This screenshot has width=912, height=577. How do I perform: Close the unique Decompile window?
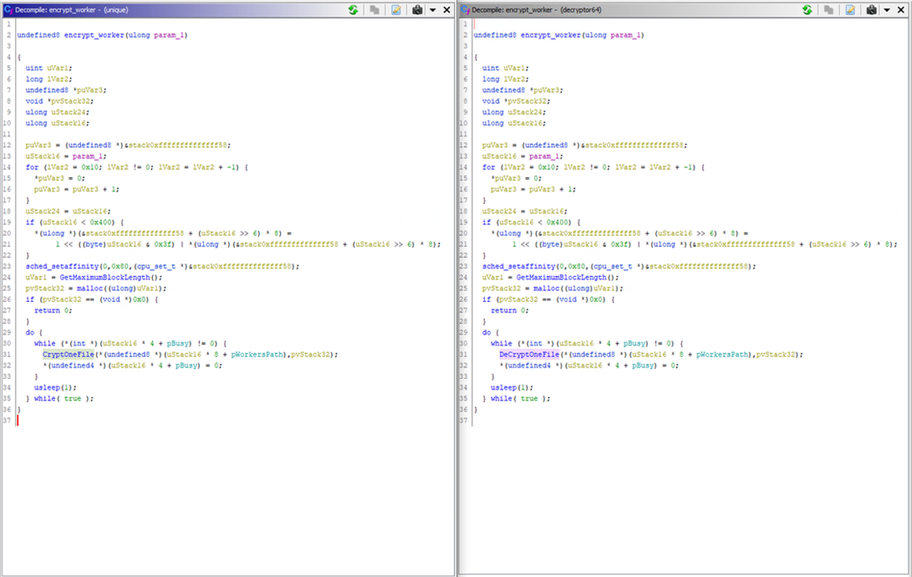pos(447,10)
